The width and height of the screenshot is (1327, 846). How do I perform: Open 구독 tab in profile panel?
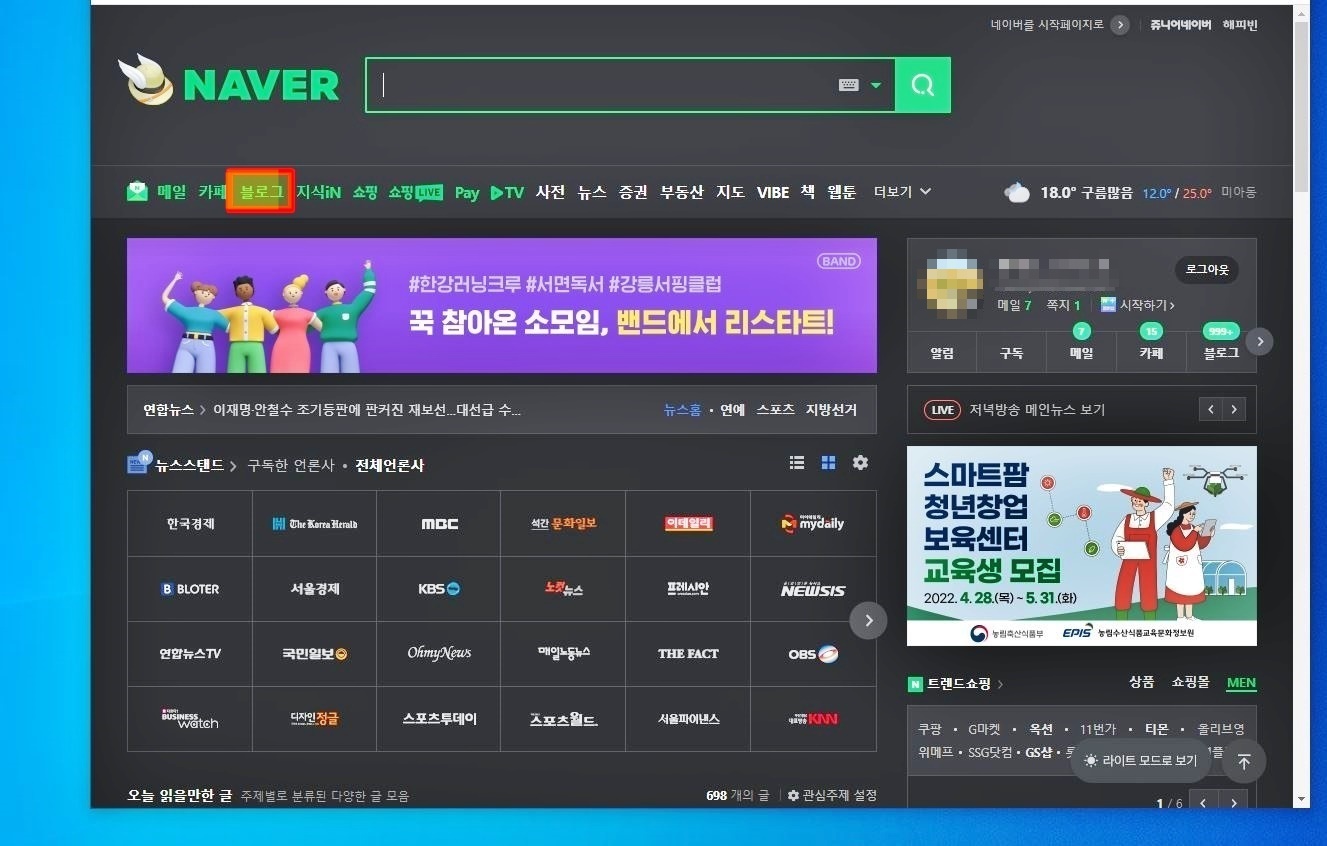tap(1011, 353)
